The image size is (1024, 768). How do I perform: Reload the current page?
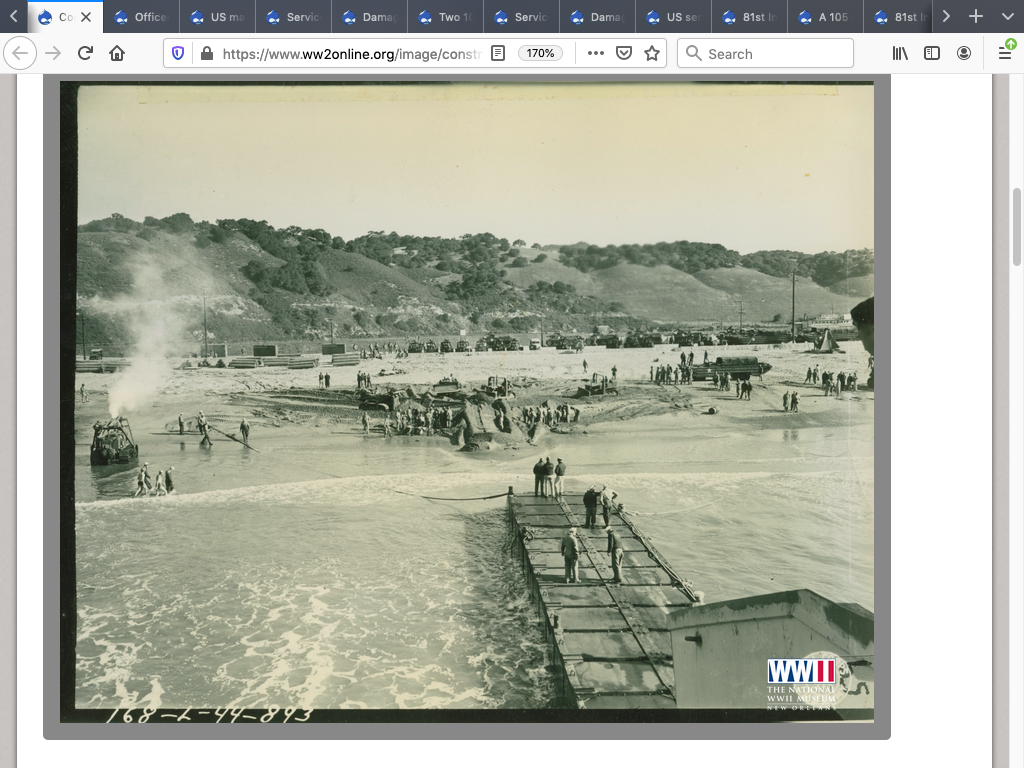[x=85, y=53]
